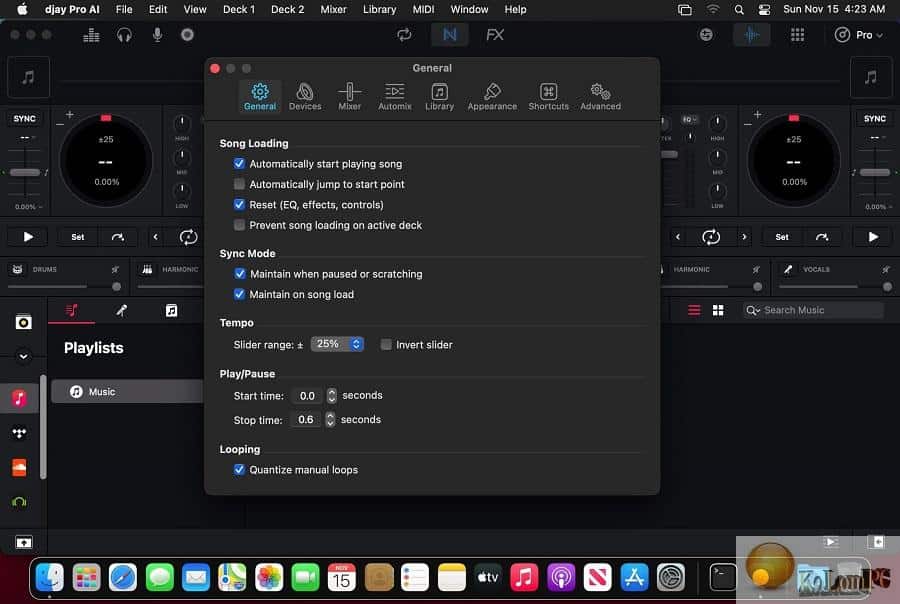Screen dimensions: 900x604
Task: Open the SoundCloud source in sidebar
Action: 19,467
